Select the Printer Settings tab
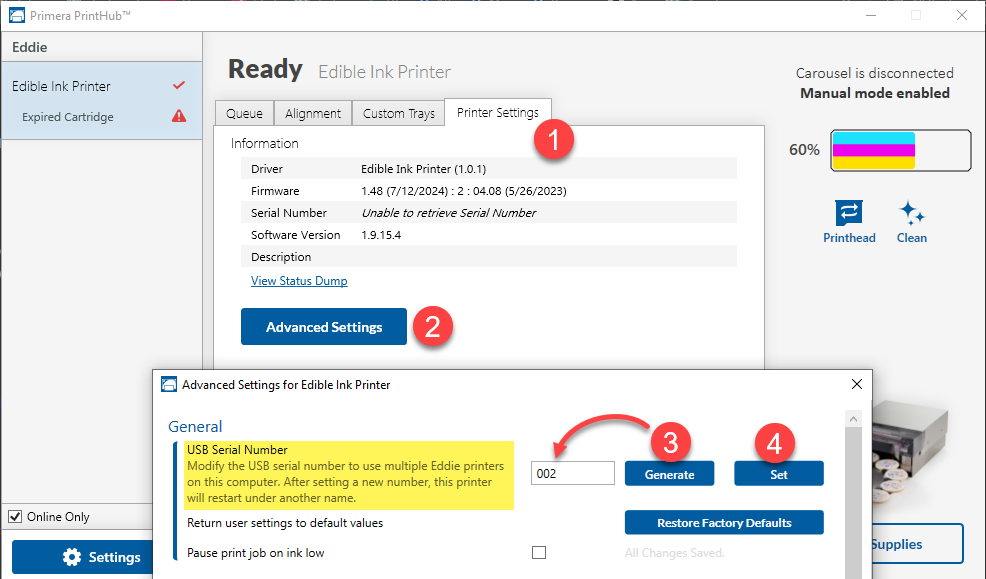The image size is (986, 579). tap(497, 113)
